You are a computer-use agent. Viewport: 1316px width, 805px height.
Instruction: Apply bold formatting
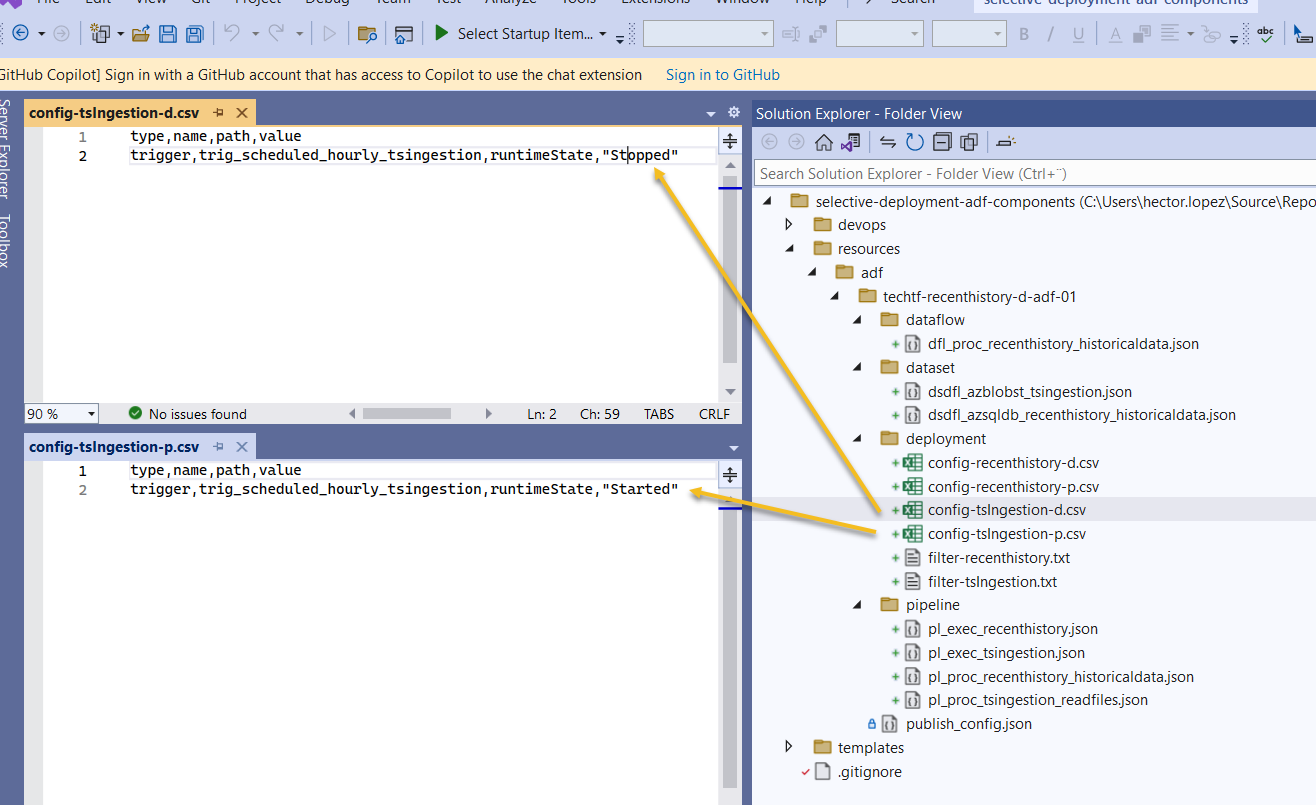click(1022, 33)
